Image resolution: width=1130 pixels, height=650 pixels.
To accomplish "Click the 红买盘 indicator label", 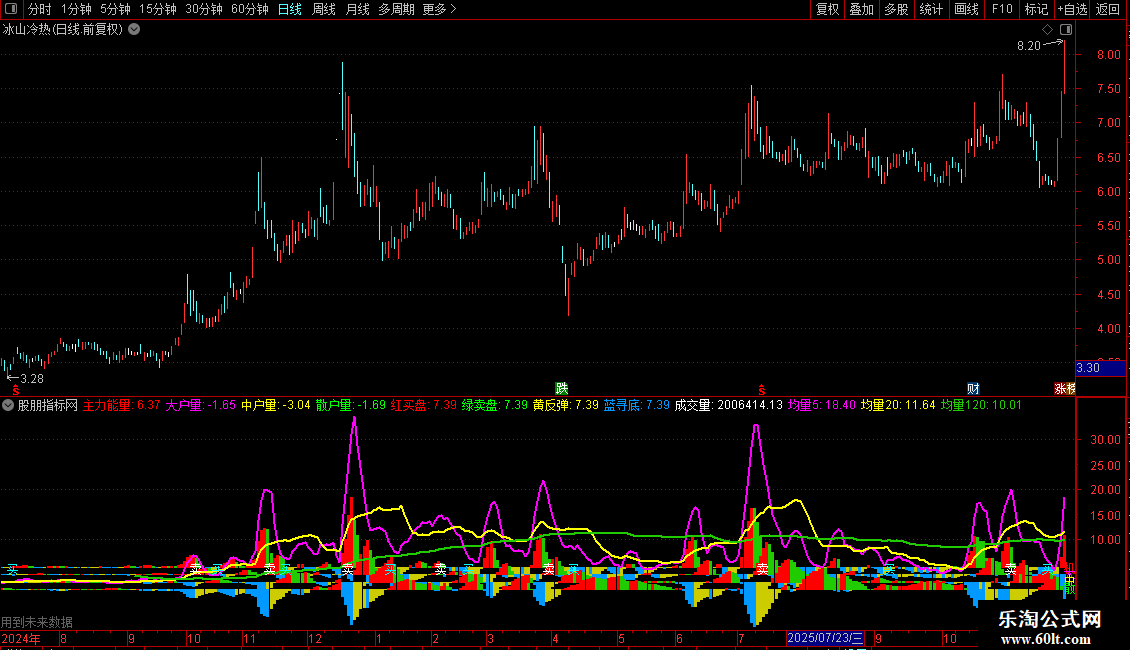I will tap(424, 405).
